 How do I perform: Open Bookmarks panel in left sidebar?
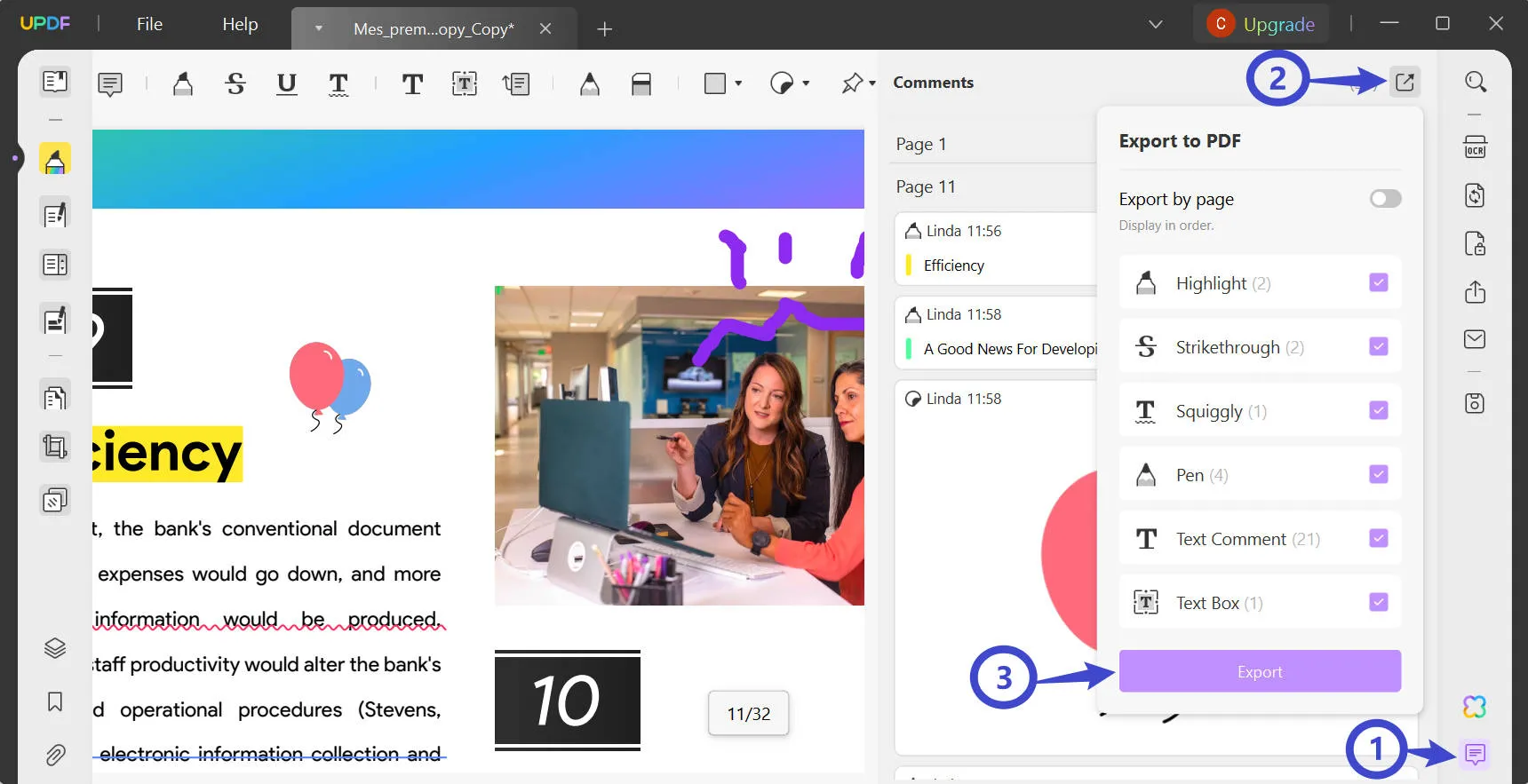pos(55,701)
